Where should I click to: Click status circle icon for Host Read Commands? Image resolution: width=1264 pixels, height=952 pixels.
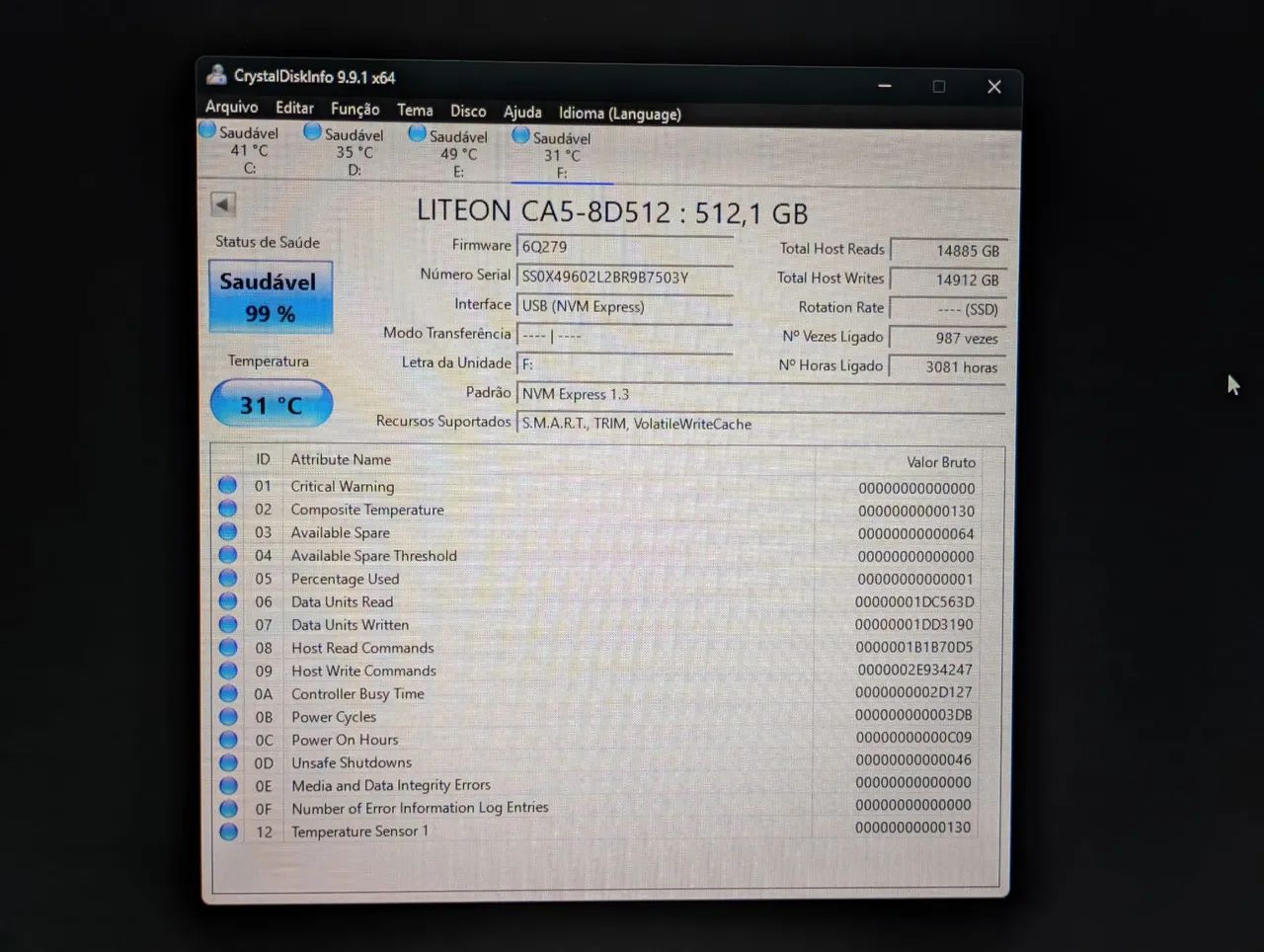(x=228, y=647)
